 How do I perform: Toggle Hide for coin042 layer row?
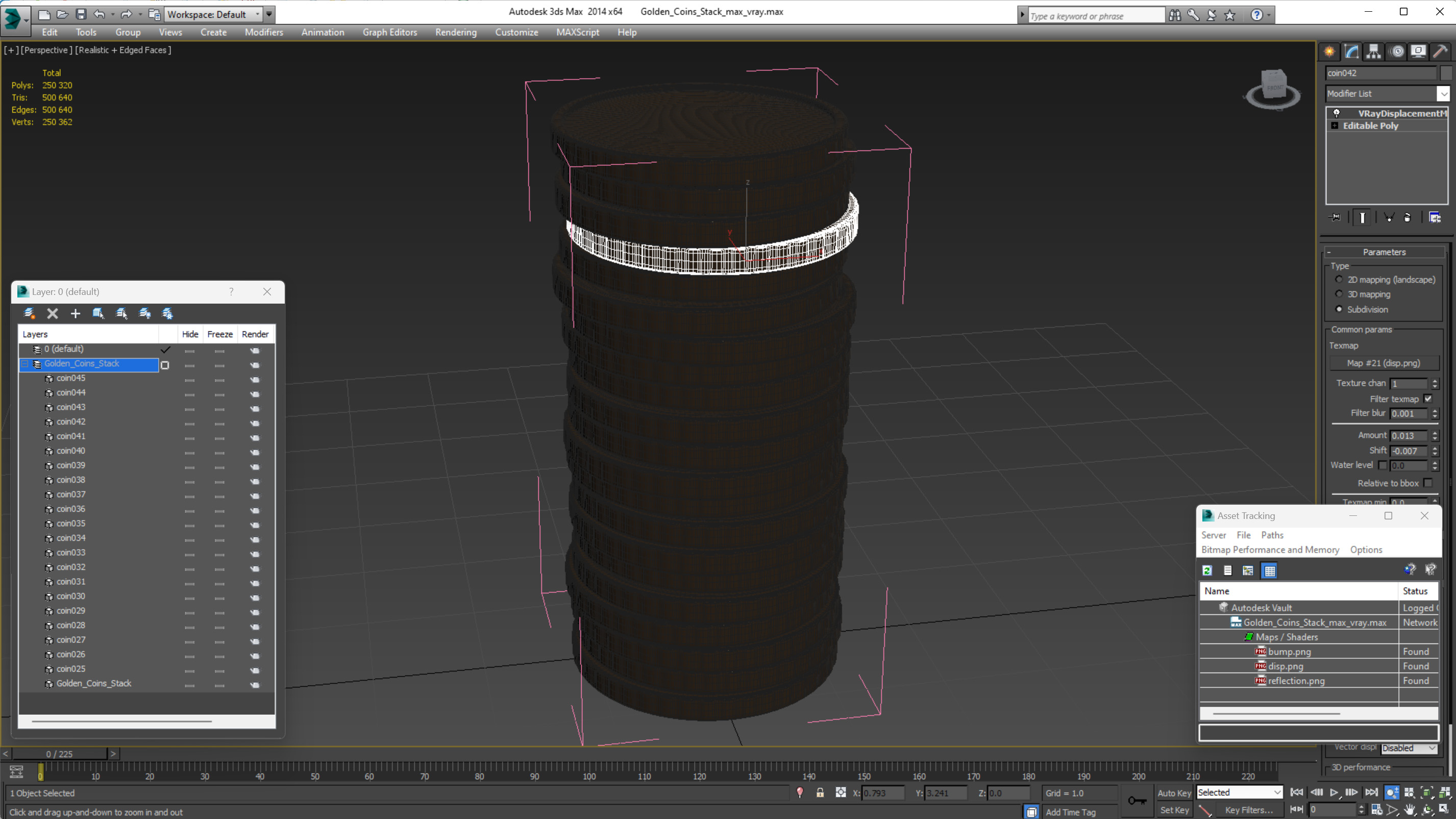point(190,424)
